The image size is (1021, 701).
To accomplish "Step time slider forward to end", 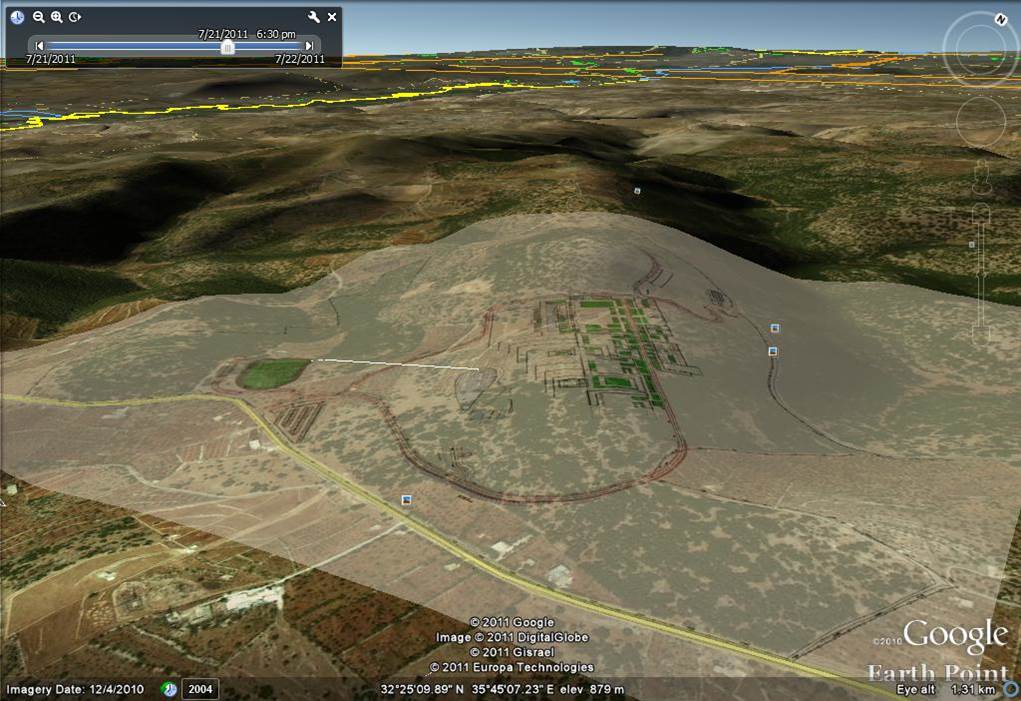I will pyautogui.click(x=309, y=45).
